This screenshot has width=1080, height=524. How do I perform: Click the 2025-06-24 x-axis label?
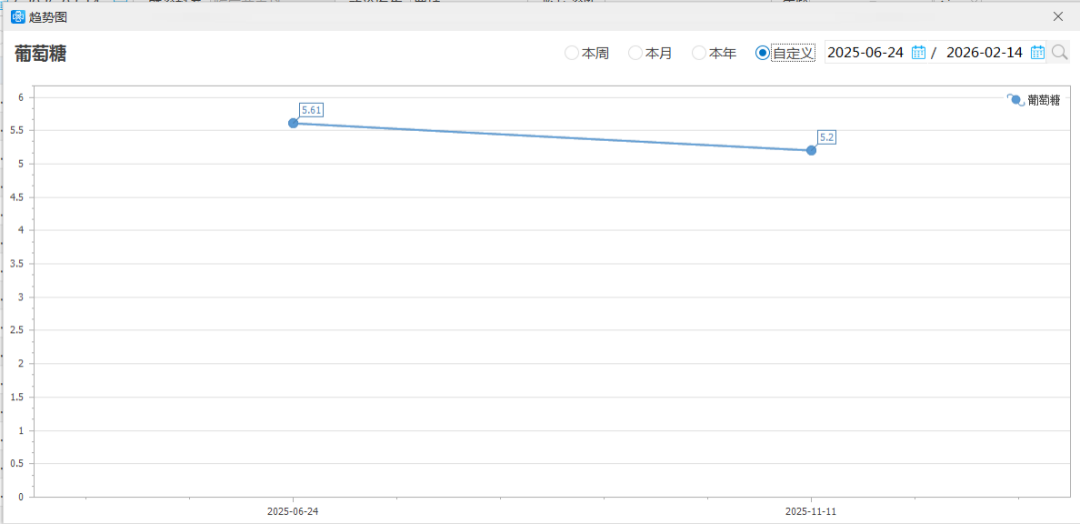293,511
